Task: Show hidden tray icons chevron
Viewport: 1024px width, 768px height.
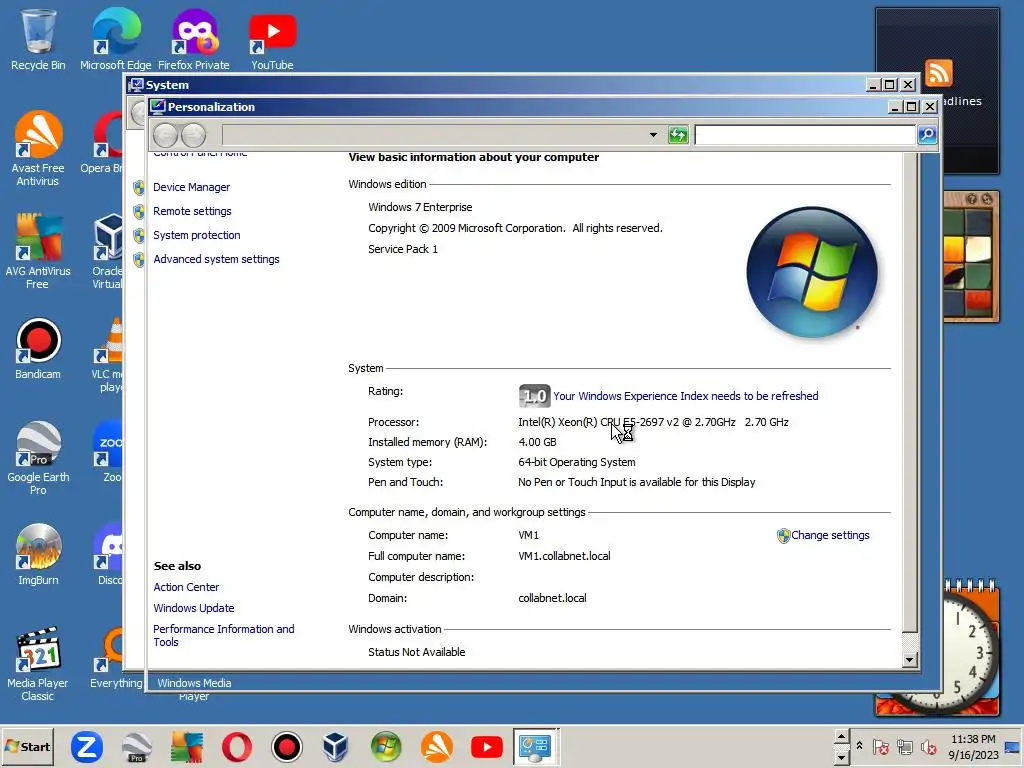Action: tap(859, 746)
